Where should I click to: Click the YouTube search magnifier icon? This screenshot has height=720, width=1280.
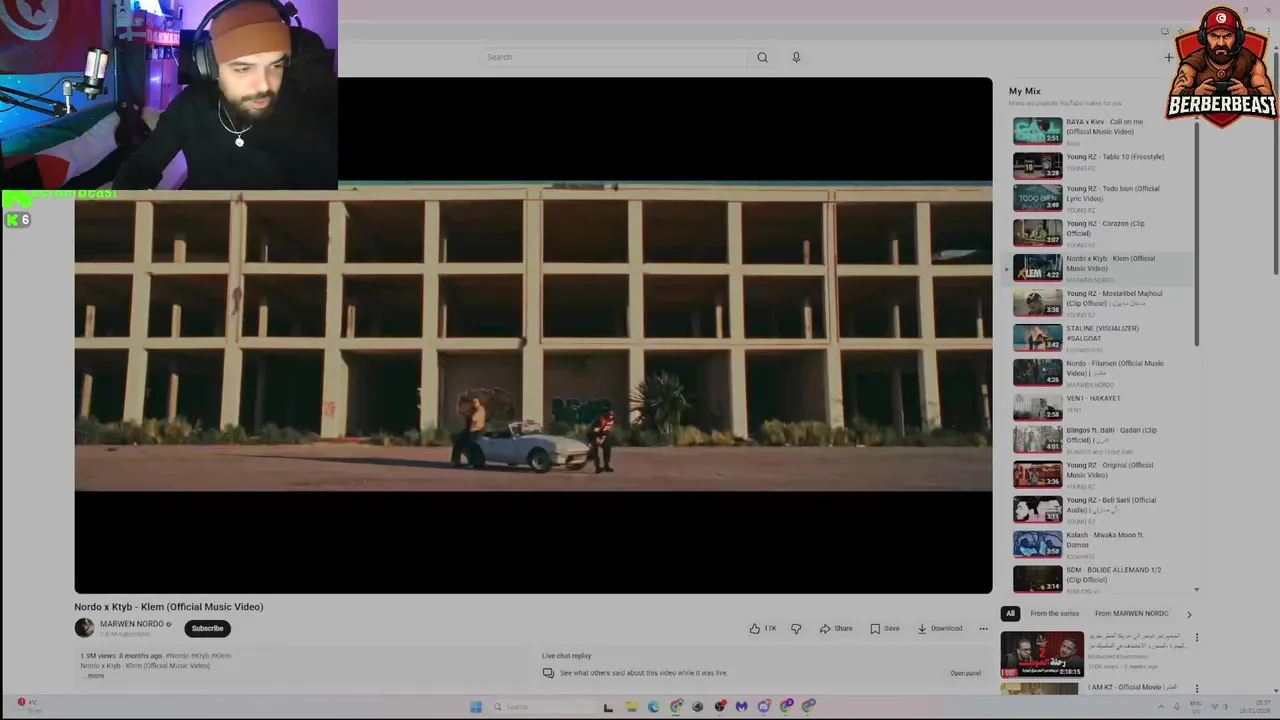coord(762,57)
